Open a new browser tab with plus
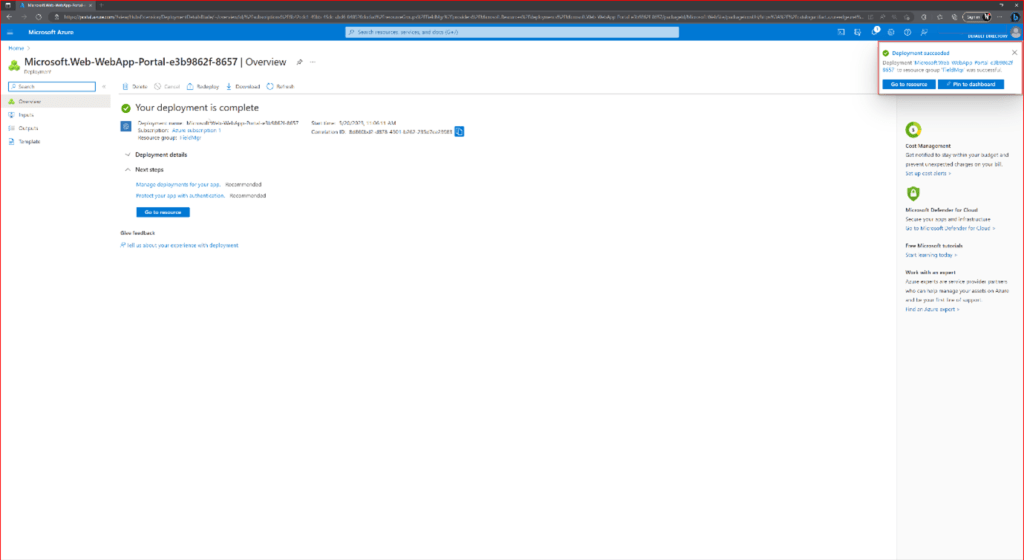The height and width of the screenshot is (560, 1024). 101,5
